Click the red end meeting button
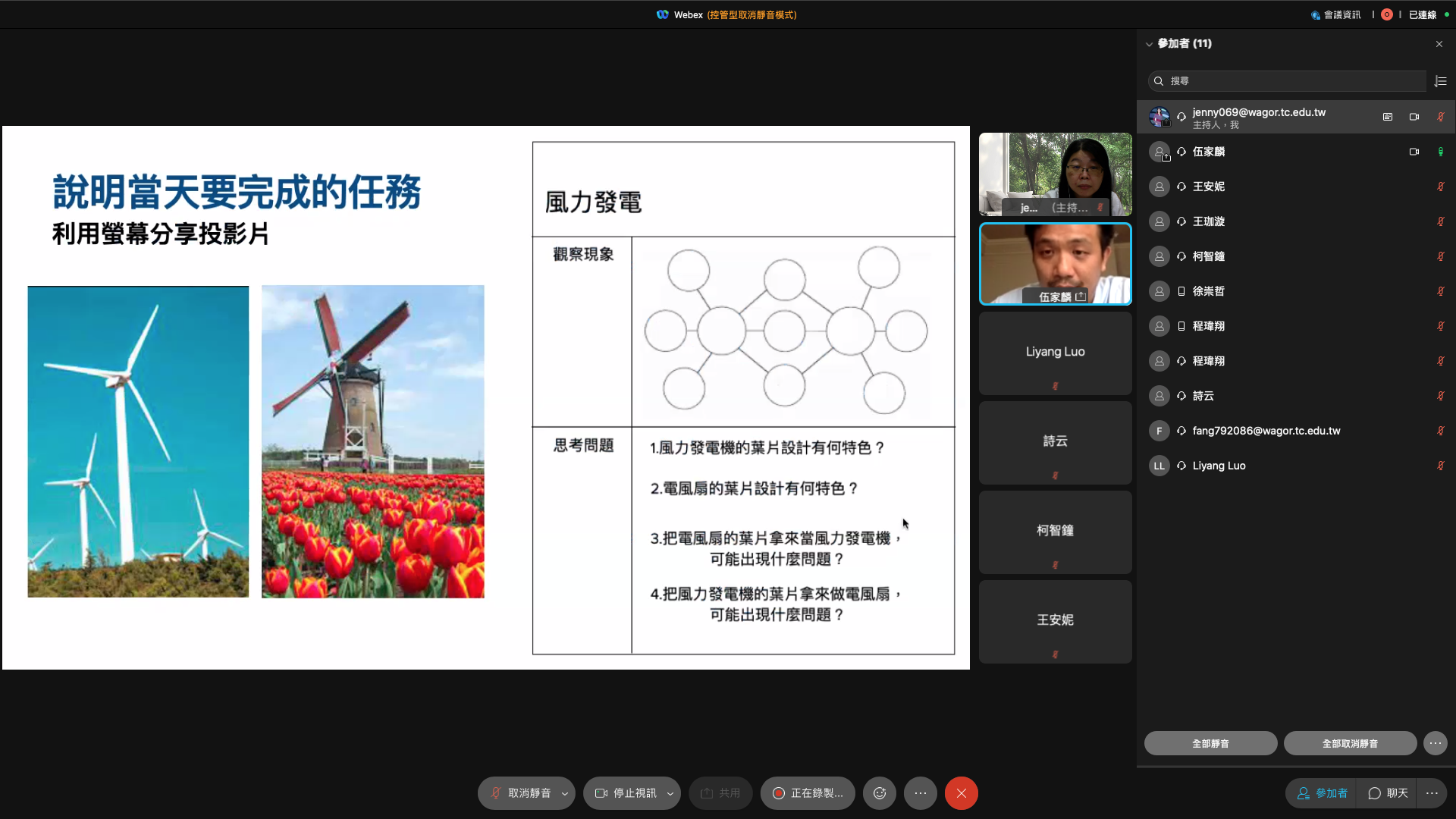This screenshot has width=1456, height=819. pos(961,793)
